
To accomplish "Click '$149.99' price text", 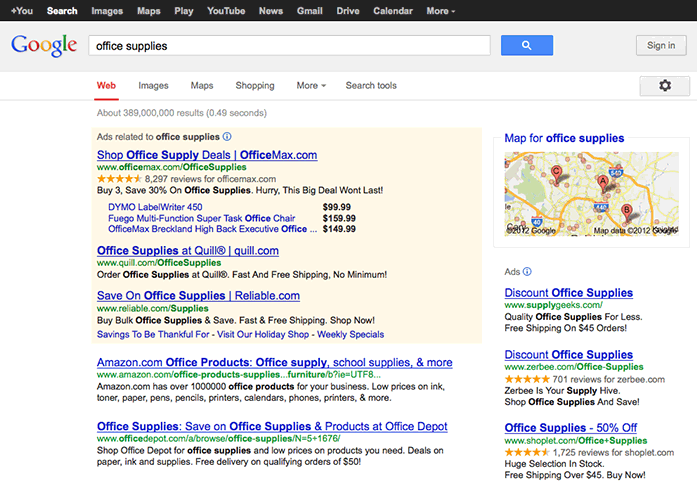I will coord(339,229).
